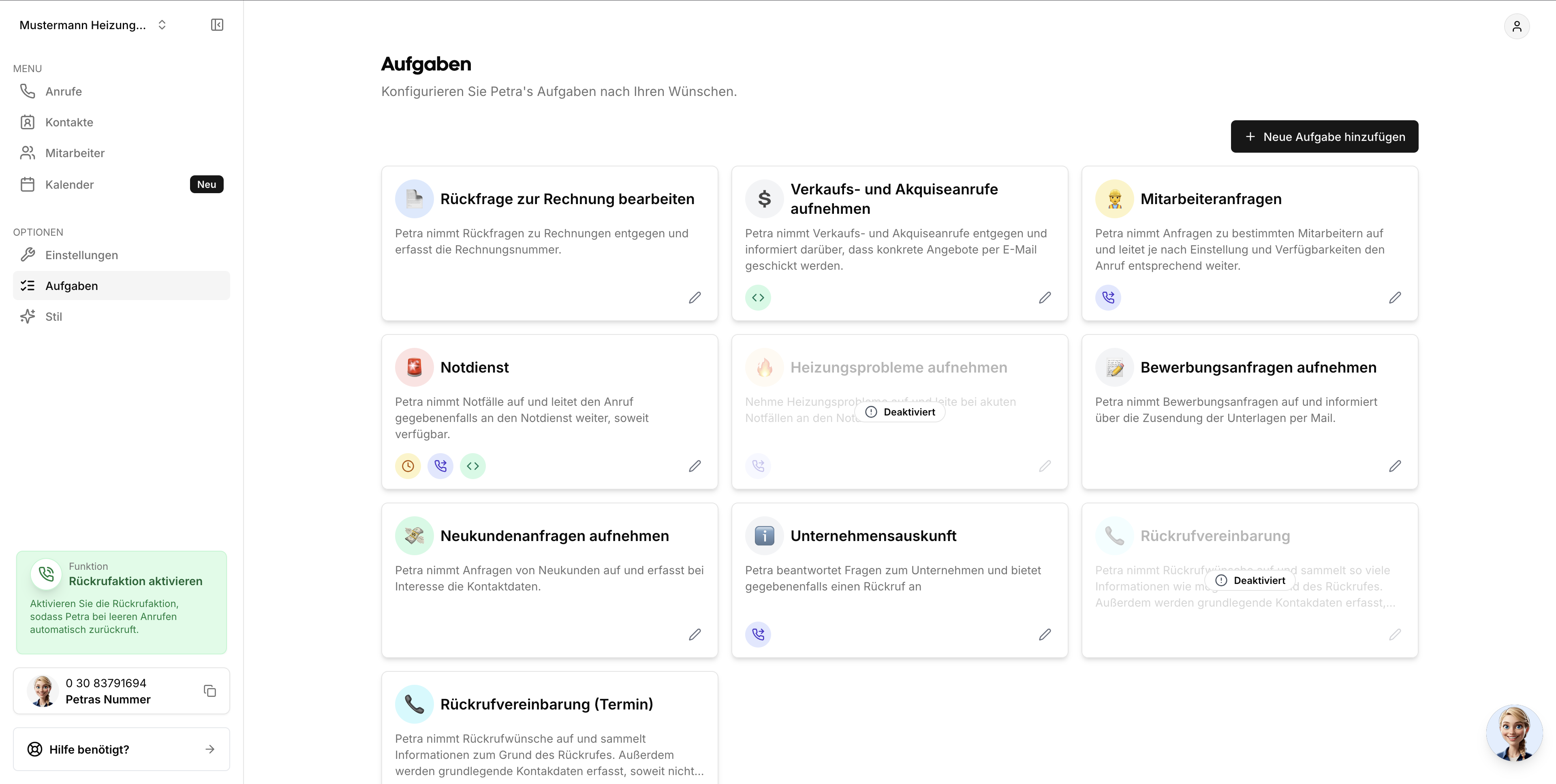Viewport: 1556px width, 784px height.
Task: Click clock schedule icon on Notdienst card
Action: [408, 466]
